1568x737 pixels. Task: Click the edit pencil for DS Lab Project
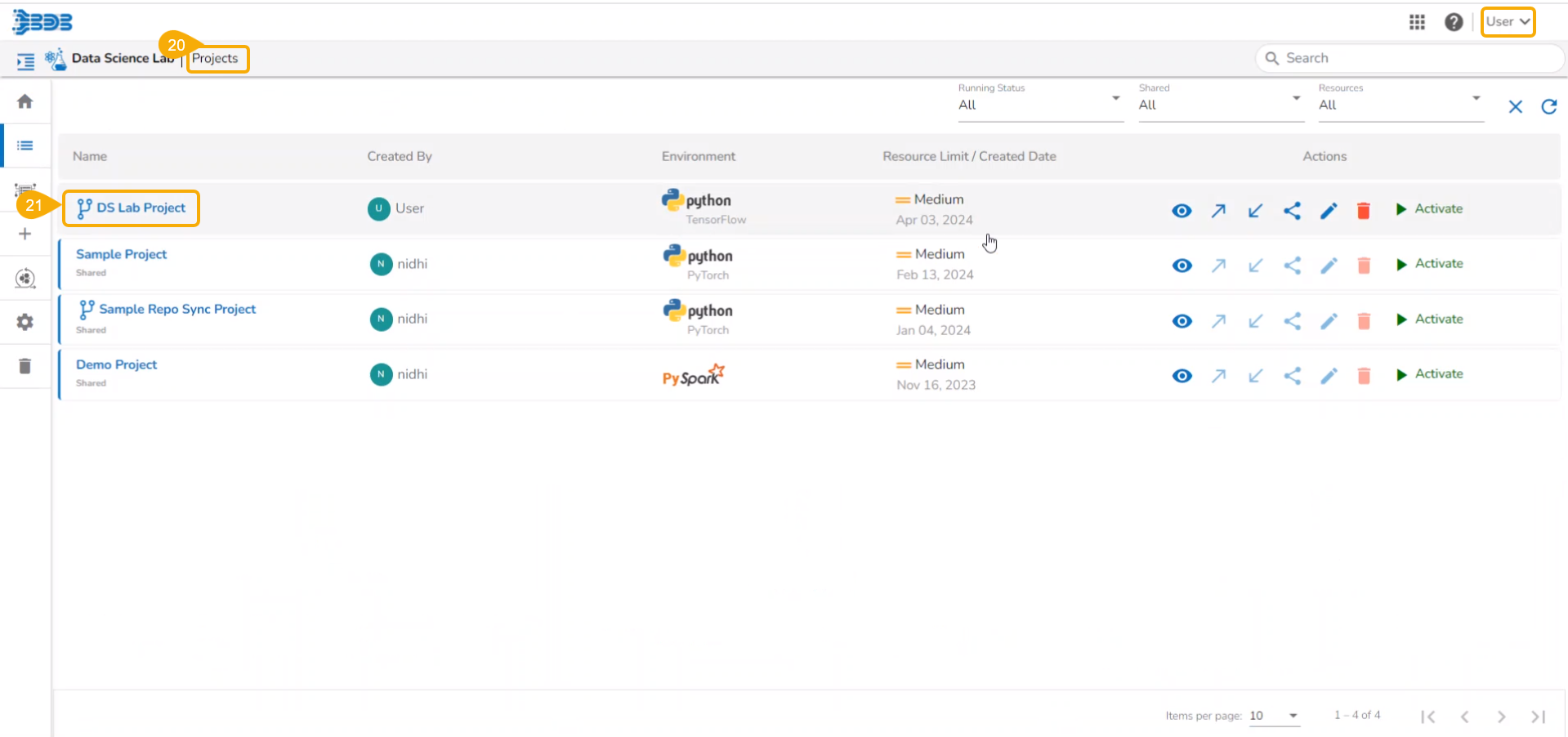(1329, 211)
